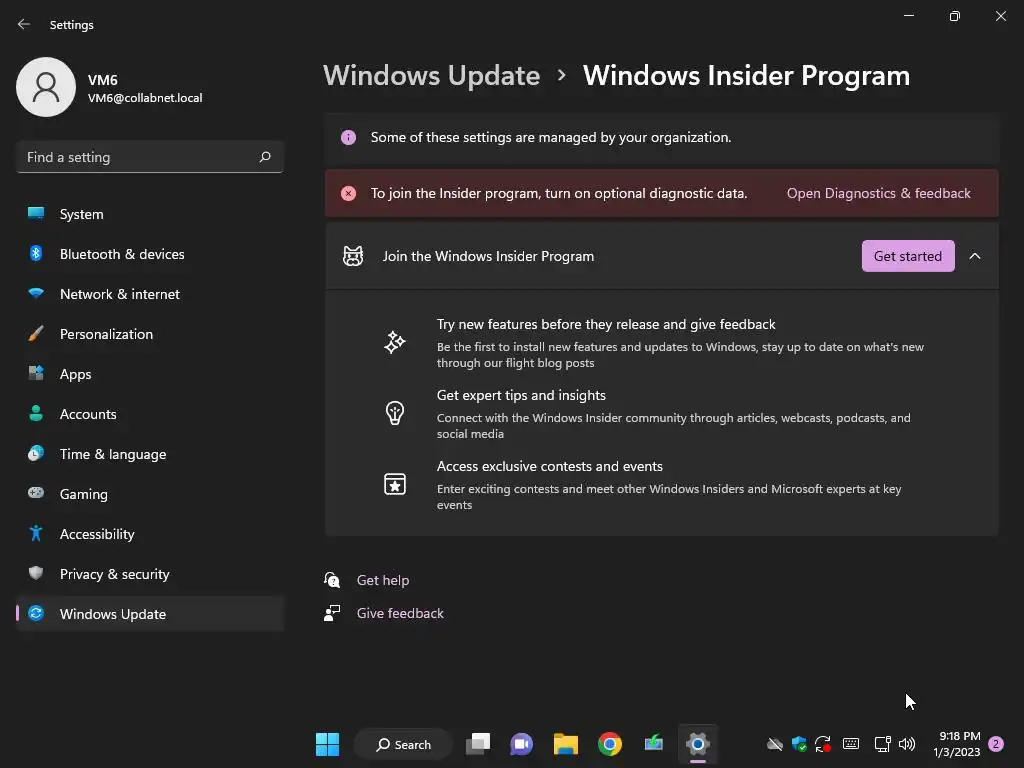Click the Windows Update breadcrumb link
Image resolution: width=1024 pixels, height=768 pixels.
[x=432, y=76]
